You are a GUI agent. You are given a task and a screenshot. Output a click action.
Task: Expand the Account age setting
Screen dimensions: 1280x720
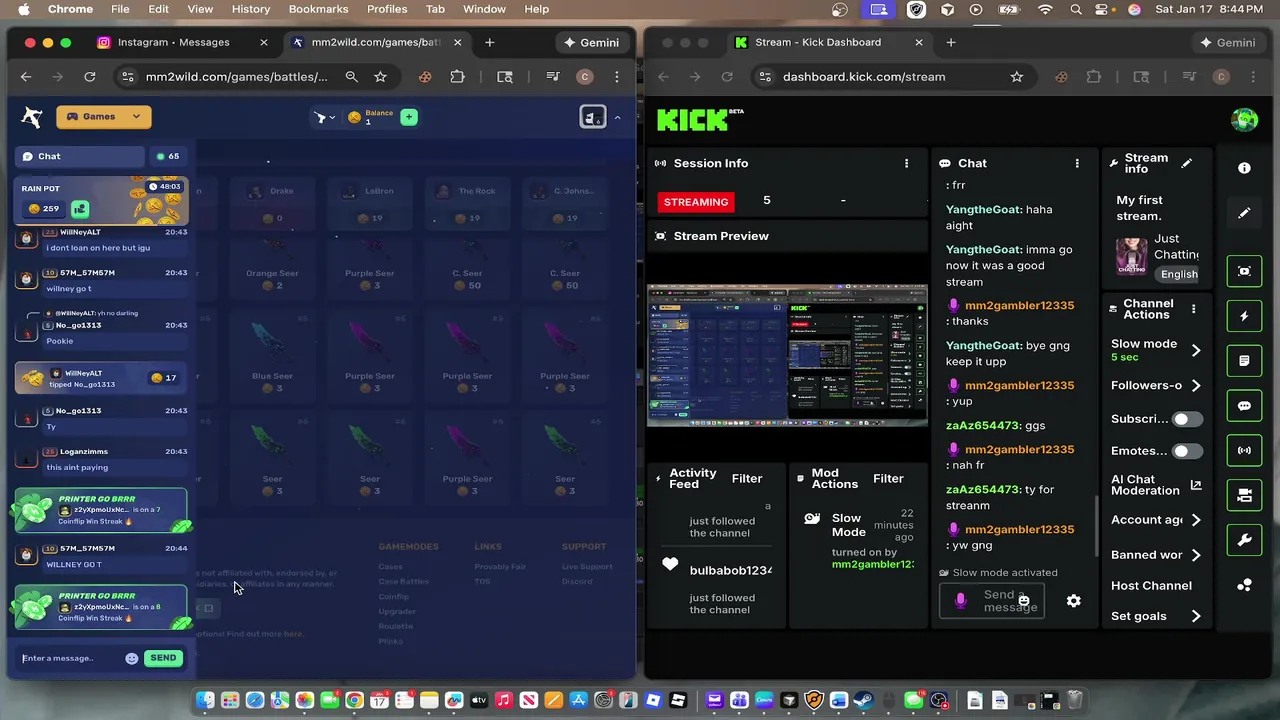[1196, 520]
